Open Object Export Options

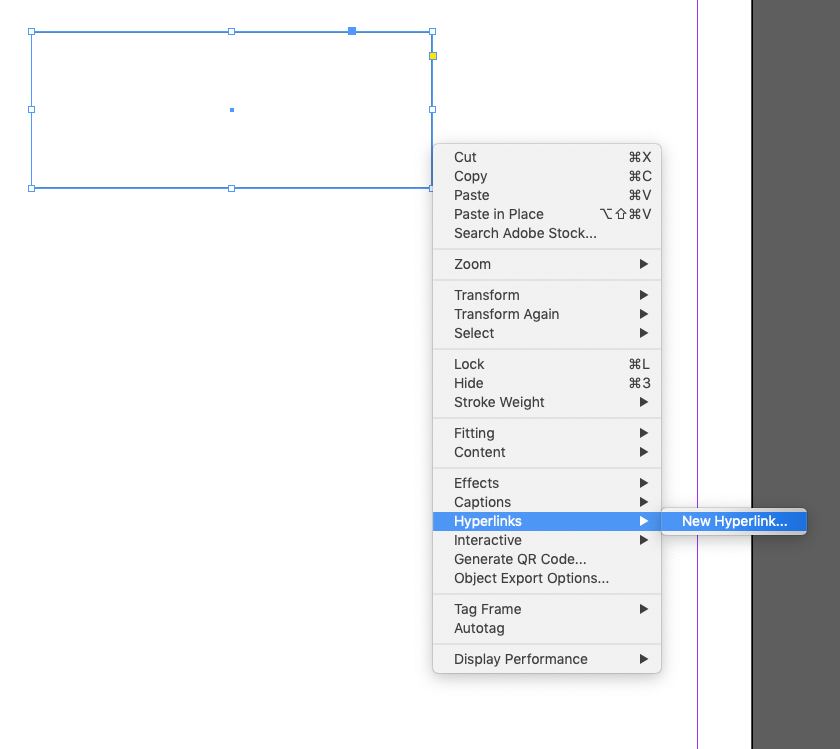(x=531, y=578)
